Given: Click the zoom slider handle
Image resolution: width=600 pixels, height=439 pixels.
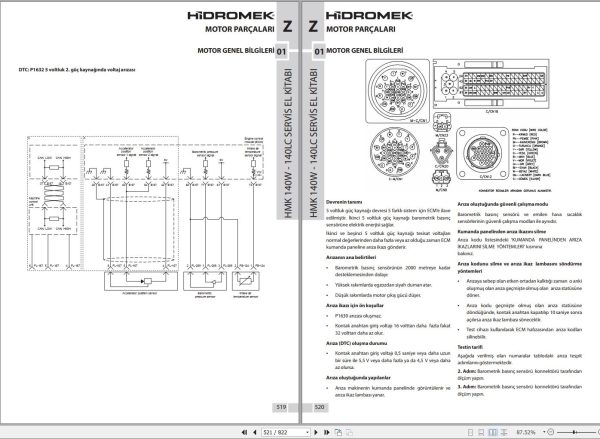Looking at the screenshot, I should (575, 432).
